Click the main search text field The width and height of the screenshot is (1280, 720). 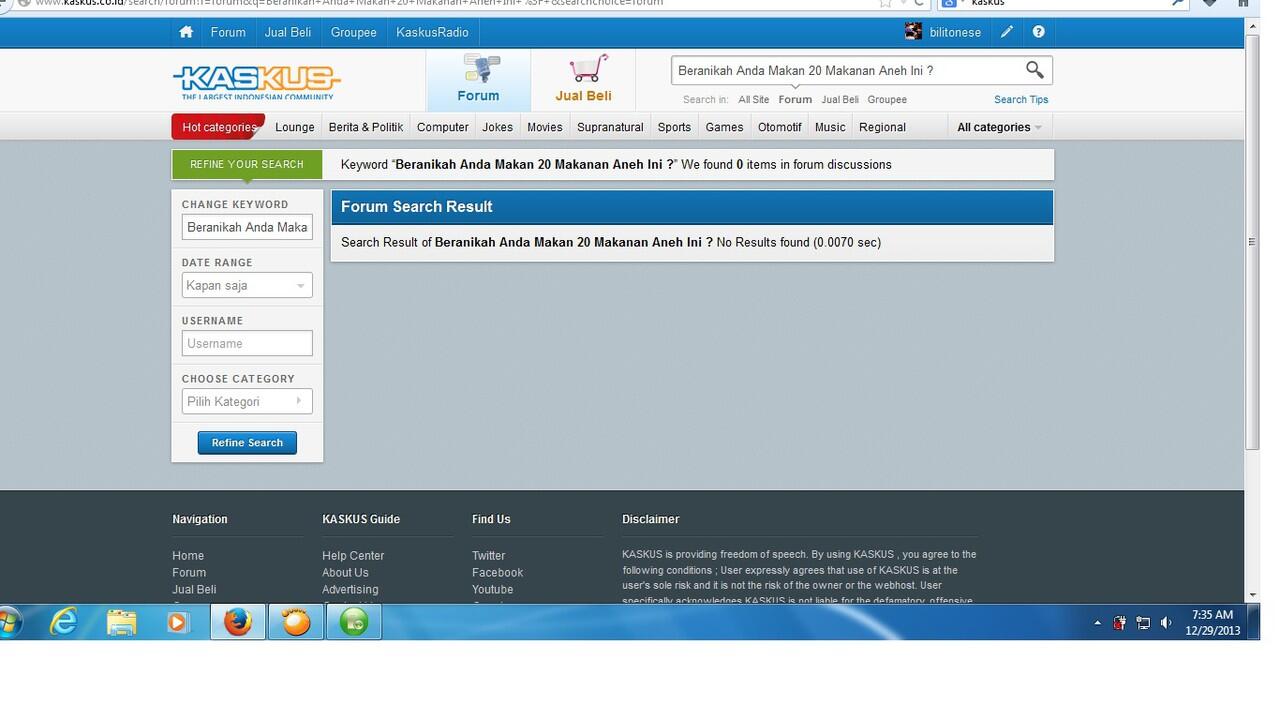tap(845, 70)
